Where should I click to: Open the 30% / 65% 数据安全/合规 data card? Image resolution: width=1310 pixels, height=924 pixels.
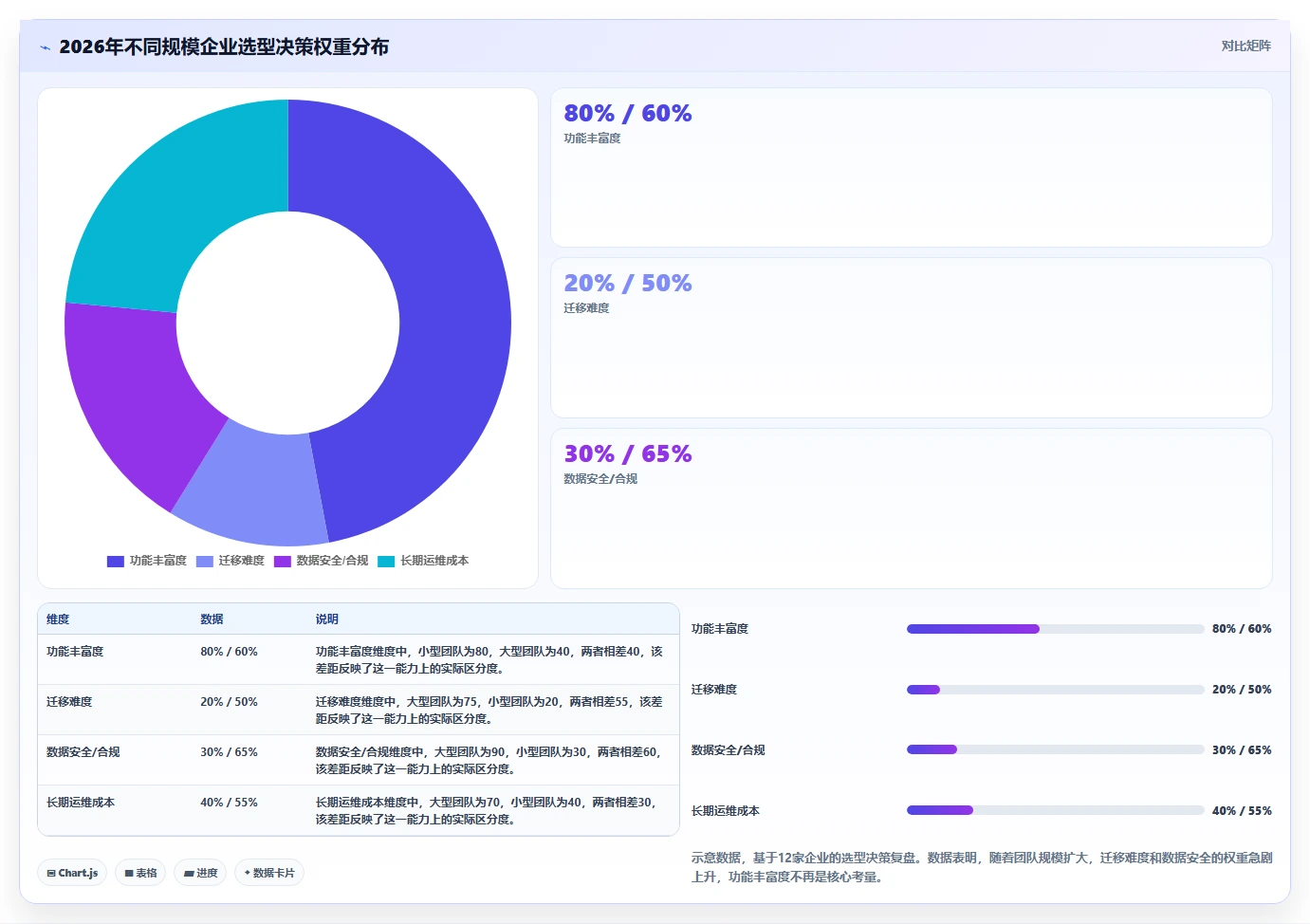click(x=912, y=508)
